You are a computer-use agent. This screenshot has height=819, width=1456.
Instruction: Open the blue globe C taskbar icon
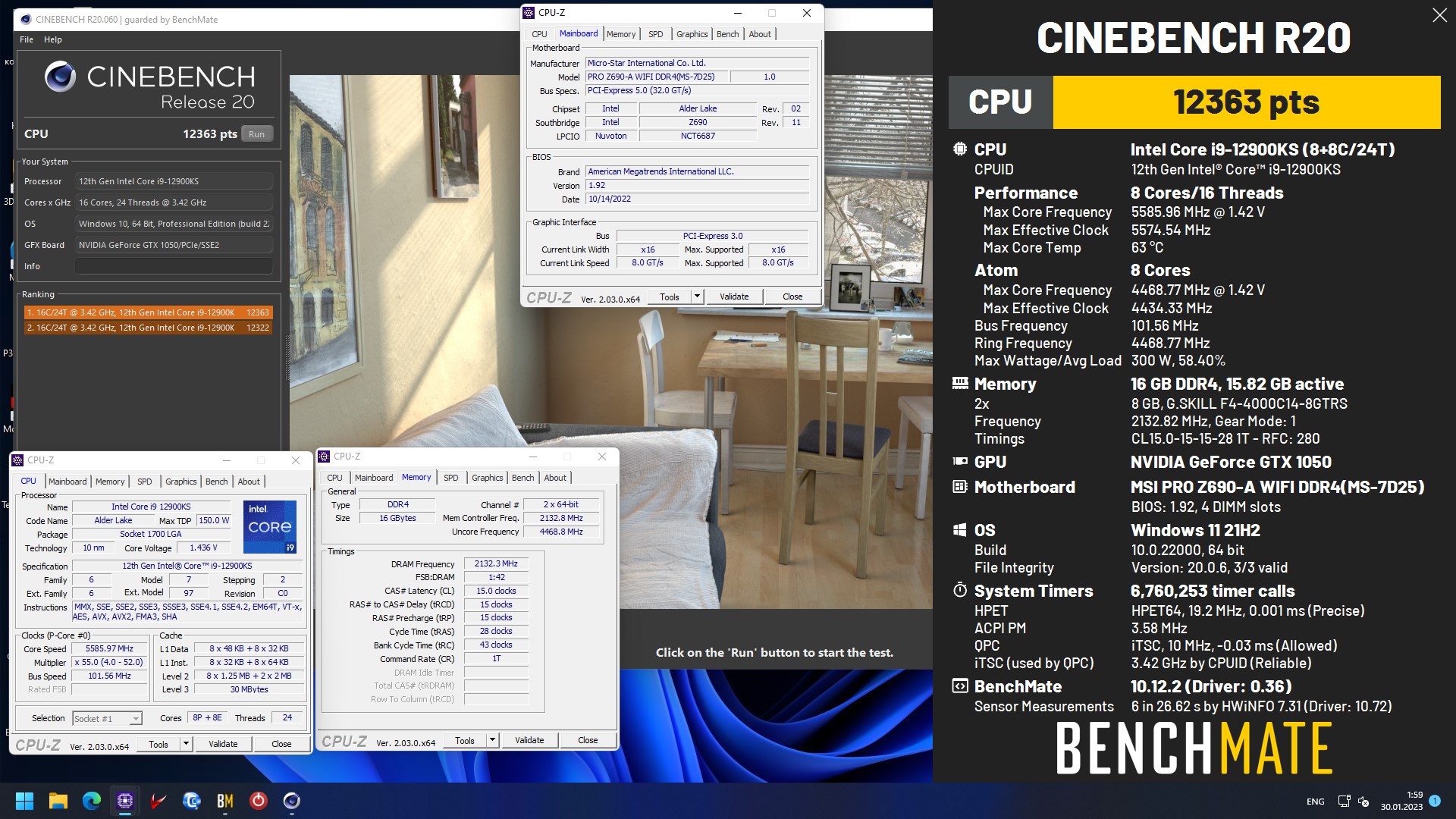[x=192, y=801]
